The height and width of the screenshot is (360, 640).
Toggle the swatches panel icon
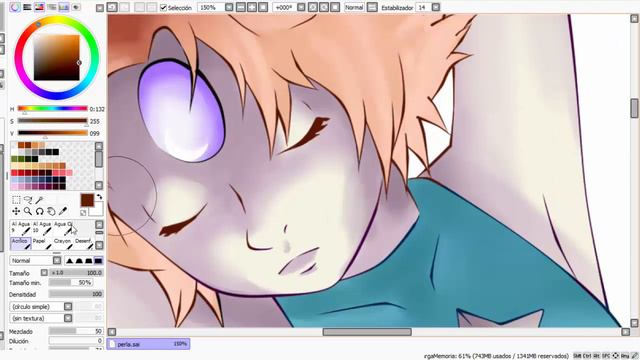point(64,7)
